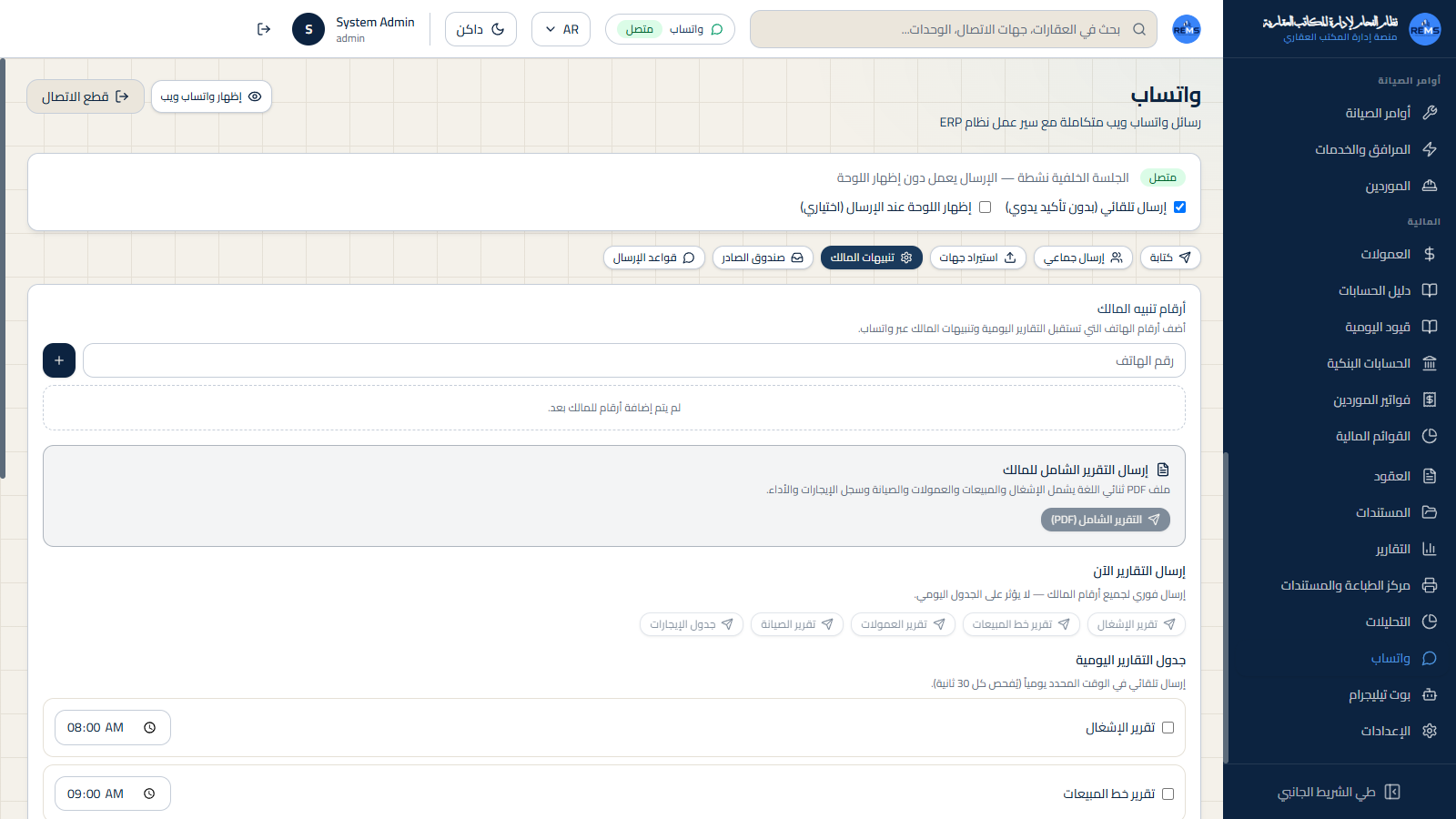Click التقارير bar chart icon
The image size is (1456, 819).
click(1430, 549)
